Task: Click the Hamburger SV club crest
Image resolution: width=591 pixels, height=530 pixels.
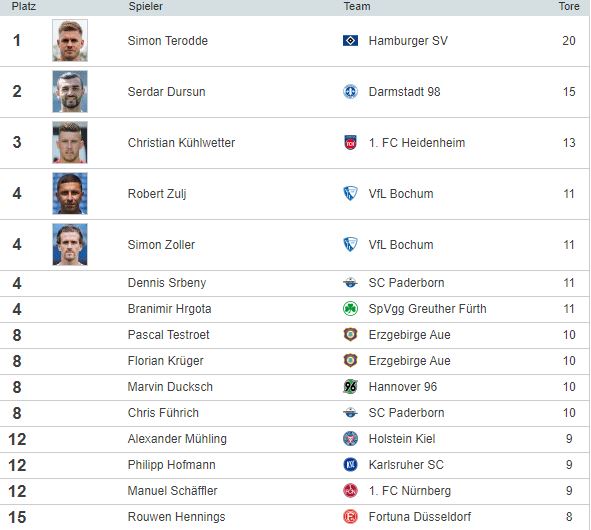Action: point(350,40)
